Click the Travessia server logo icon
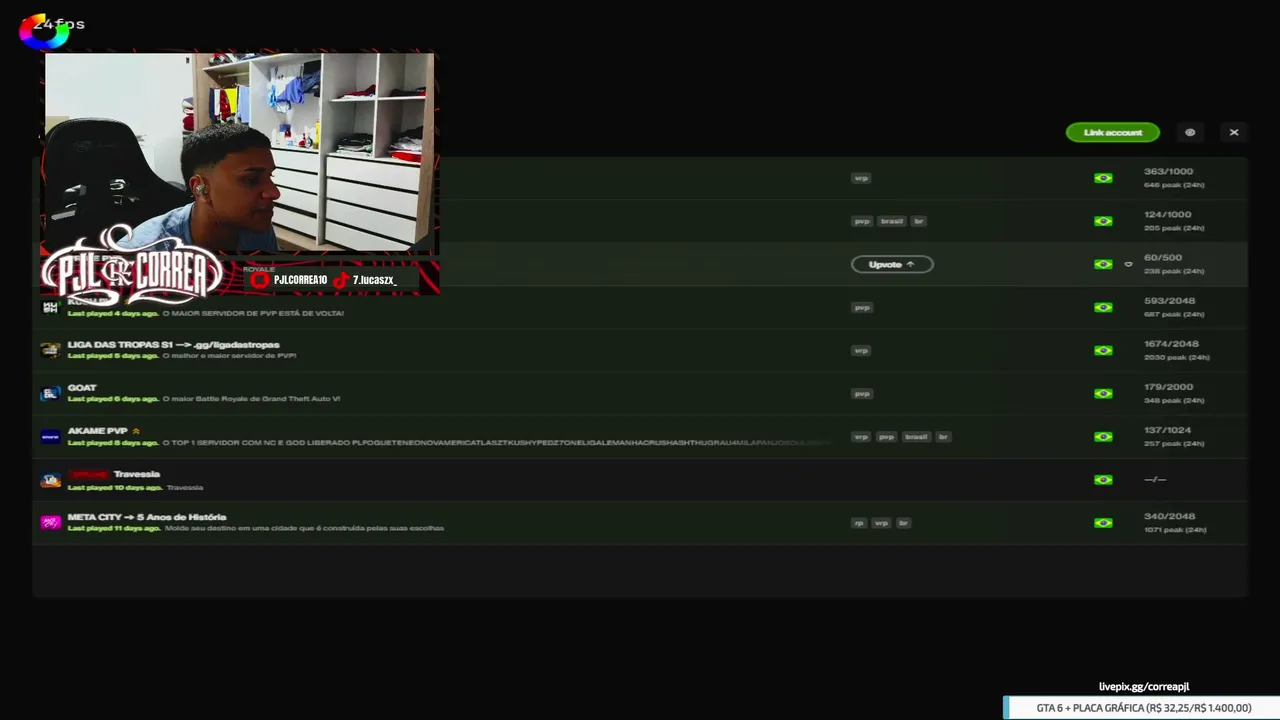The height and width of the screenshot is (720, 1280). click(x=50, y=480)
